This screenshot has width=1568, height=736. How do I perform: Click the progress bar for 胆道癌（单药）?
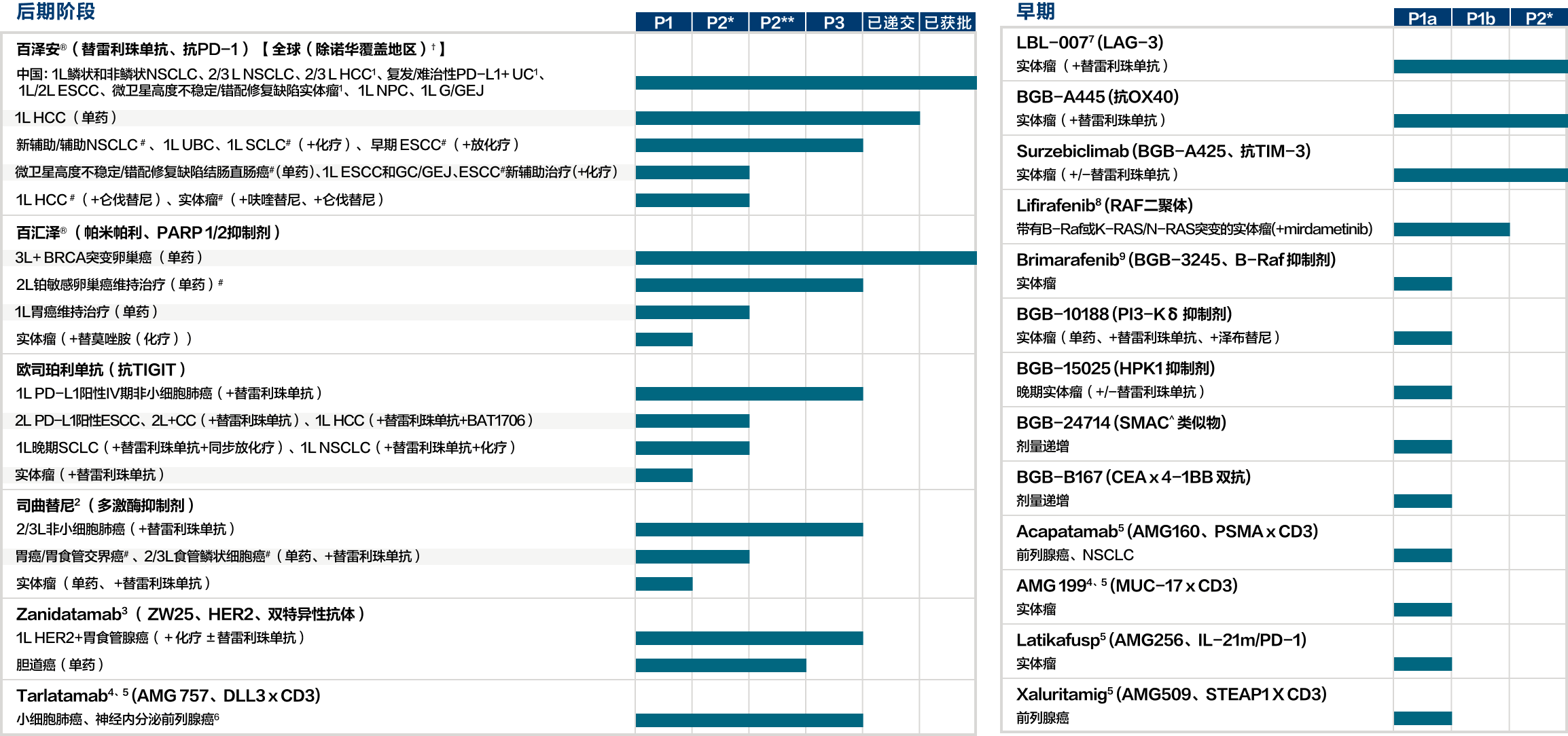[x=721, y=665]
